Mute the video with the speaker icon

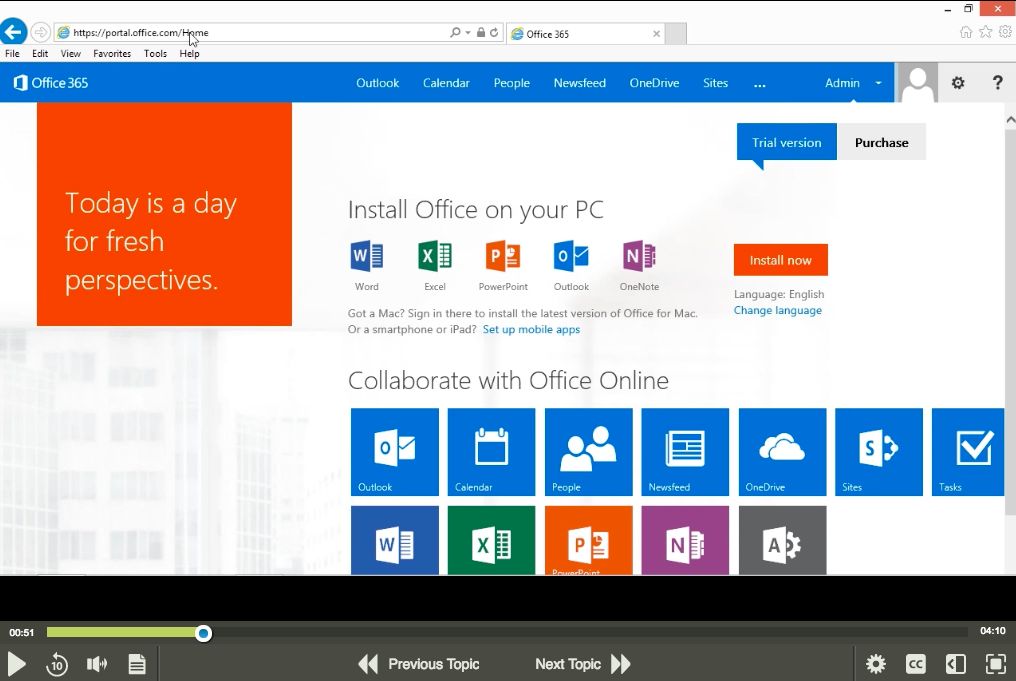click(97, 664)
